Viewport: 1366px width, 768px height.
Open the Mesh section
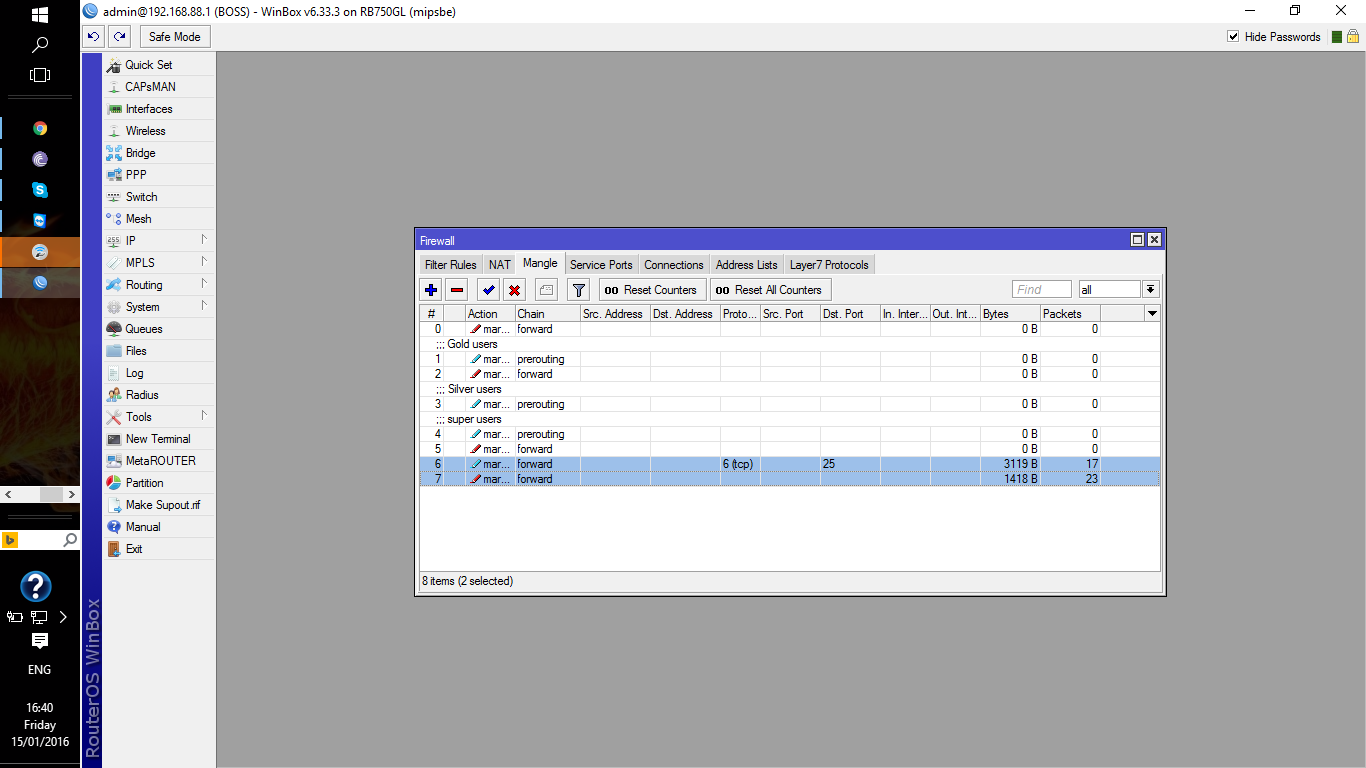pyautogui.click(x=159, y=219)
